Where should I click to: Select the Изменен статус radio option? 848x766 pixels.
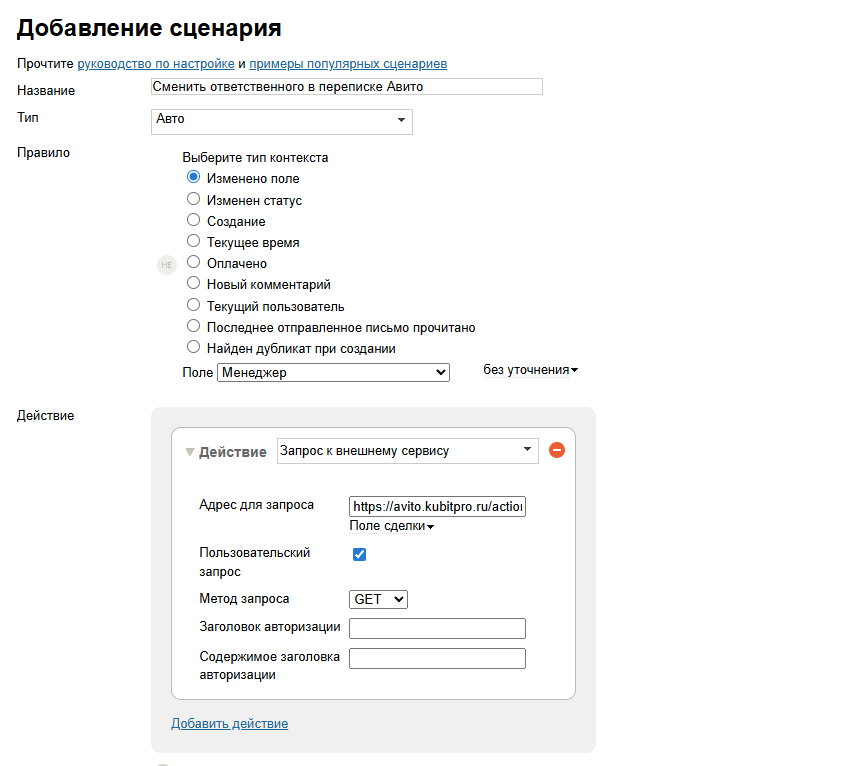point(194,200)
